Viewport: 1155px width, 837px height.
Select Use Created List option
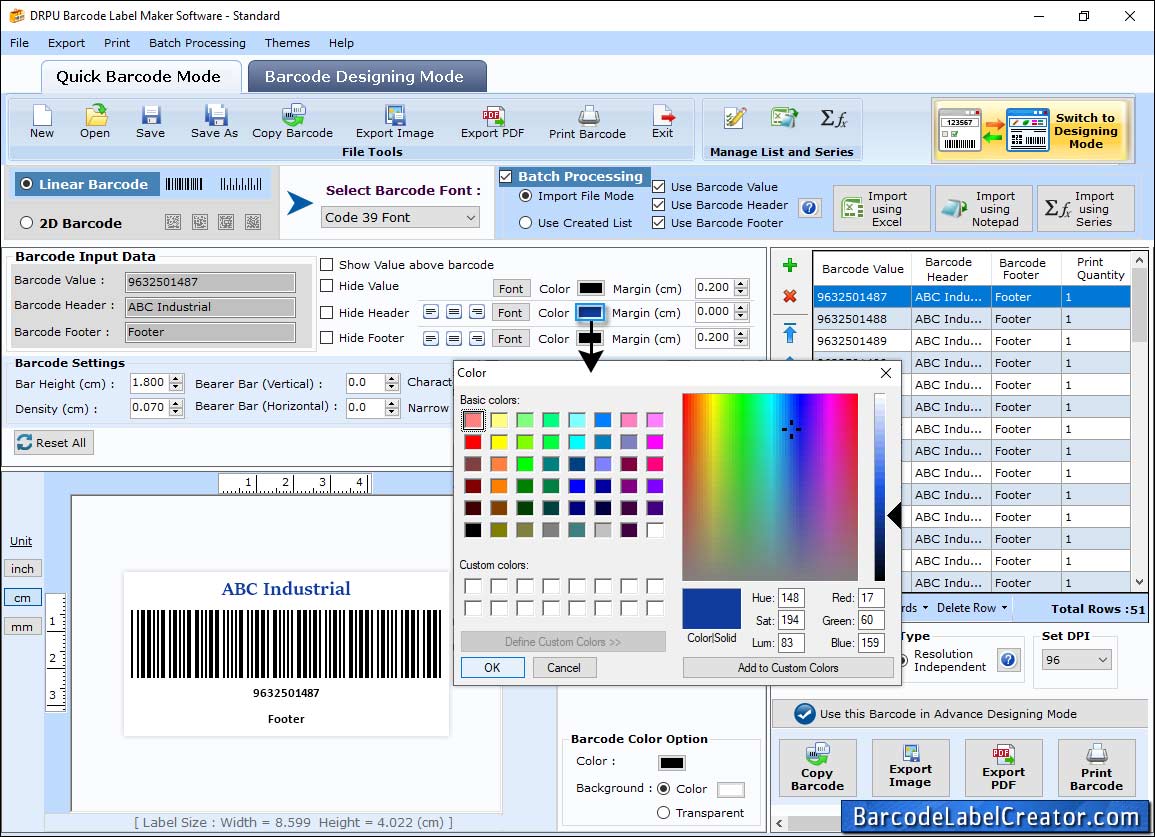click(525, 223)
